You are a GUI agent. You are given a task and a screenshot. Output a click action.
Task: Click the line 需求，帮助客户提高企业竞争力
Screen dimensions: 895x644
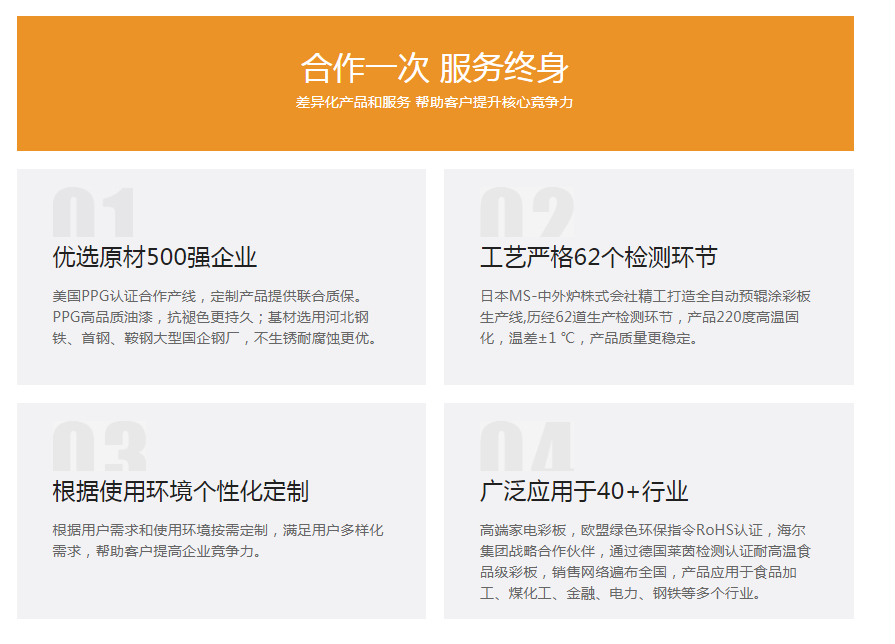click(158, 551)
